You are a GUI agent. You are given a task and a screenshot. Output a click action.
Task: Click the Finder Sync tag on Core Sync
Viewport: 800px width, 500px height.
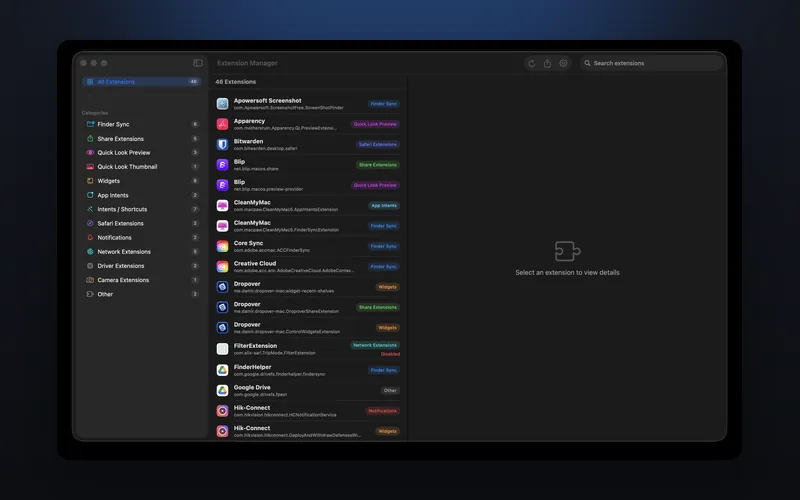(x=384, y=246)
